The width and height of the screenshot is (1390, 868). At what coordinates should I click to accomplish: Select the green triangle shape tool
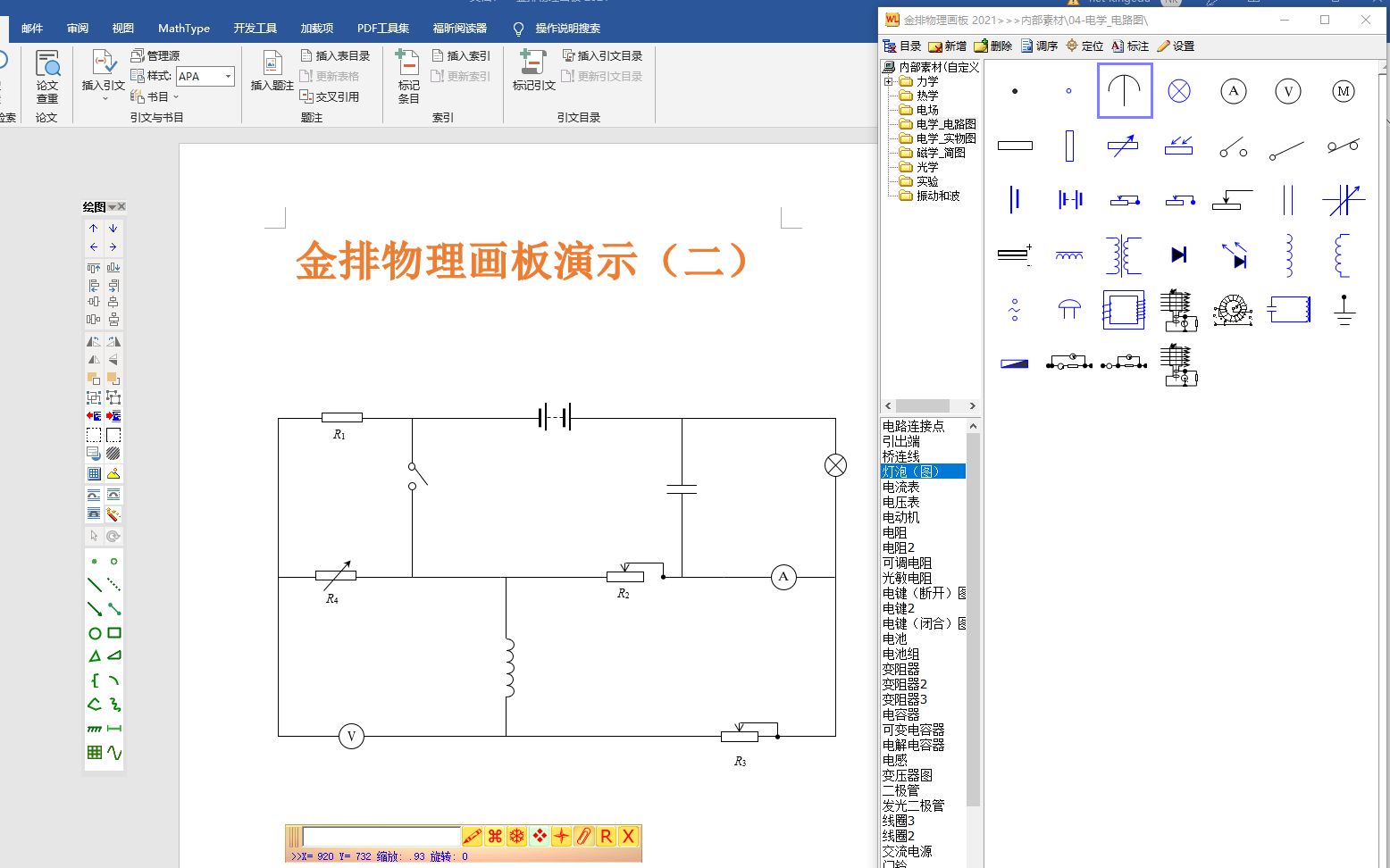pyautogui.click(x=95, y=656)
